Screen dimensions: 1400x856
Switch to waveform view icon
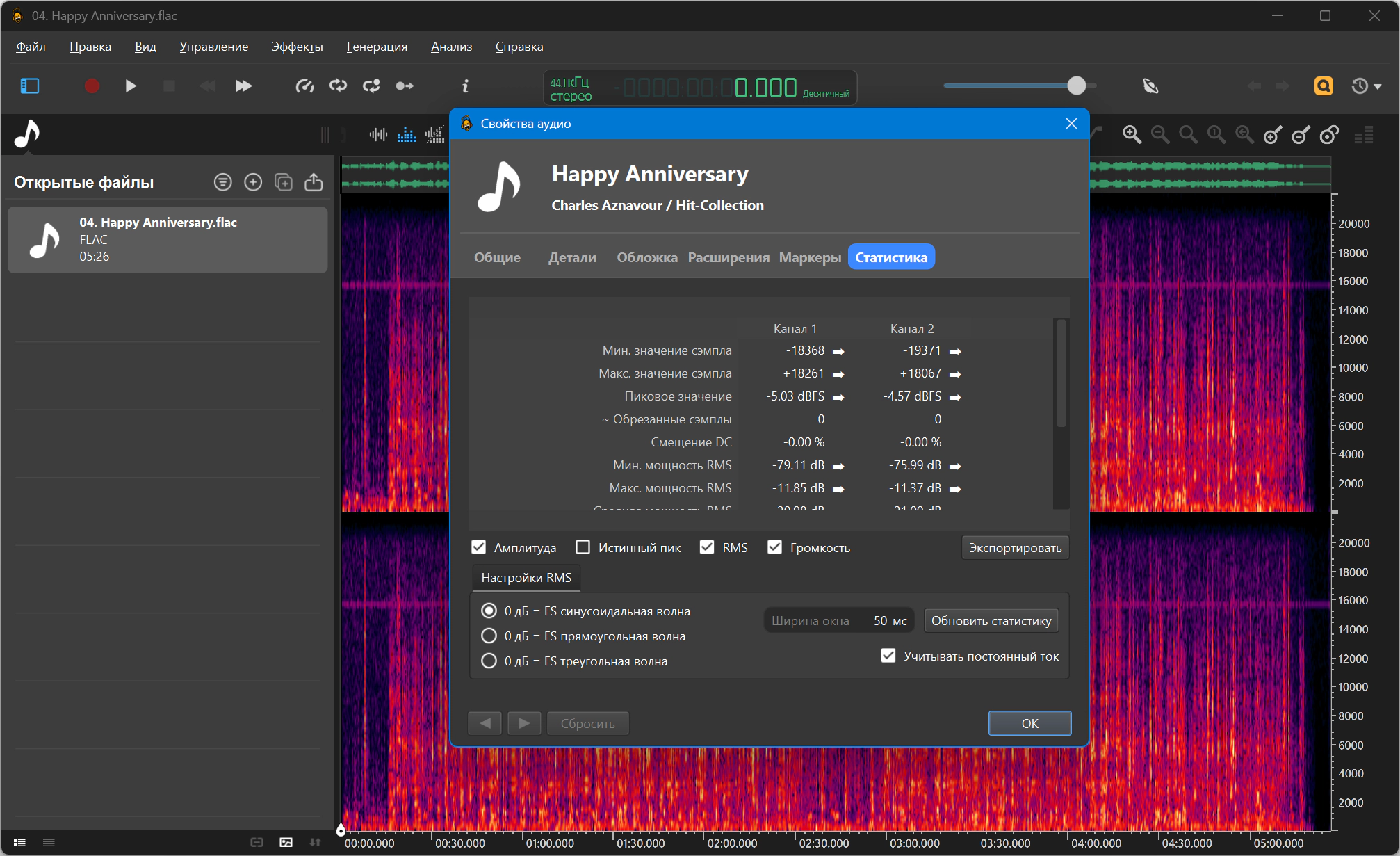(378, 135)
